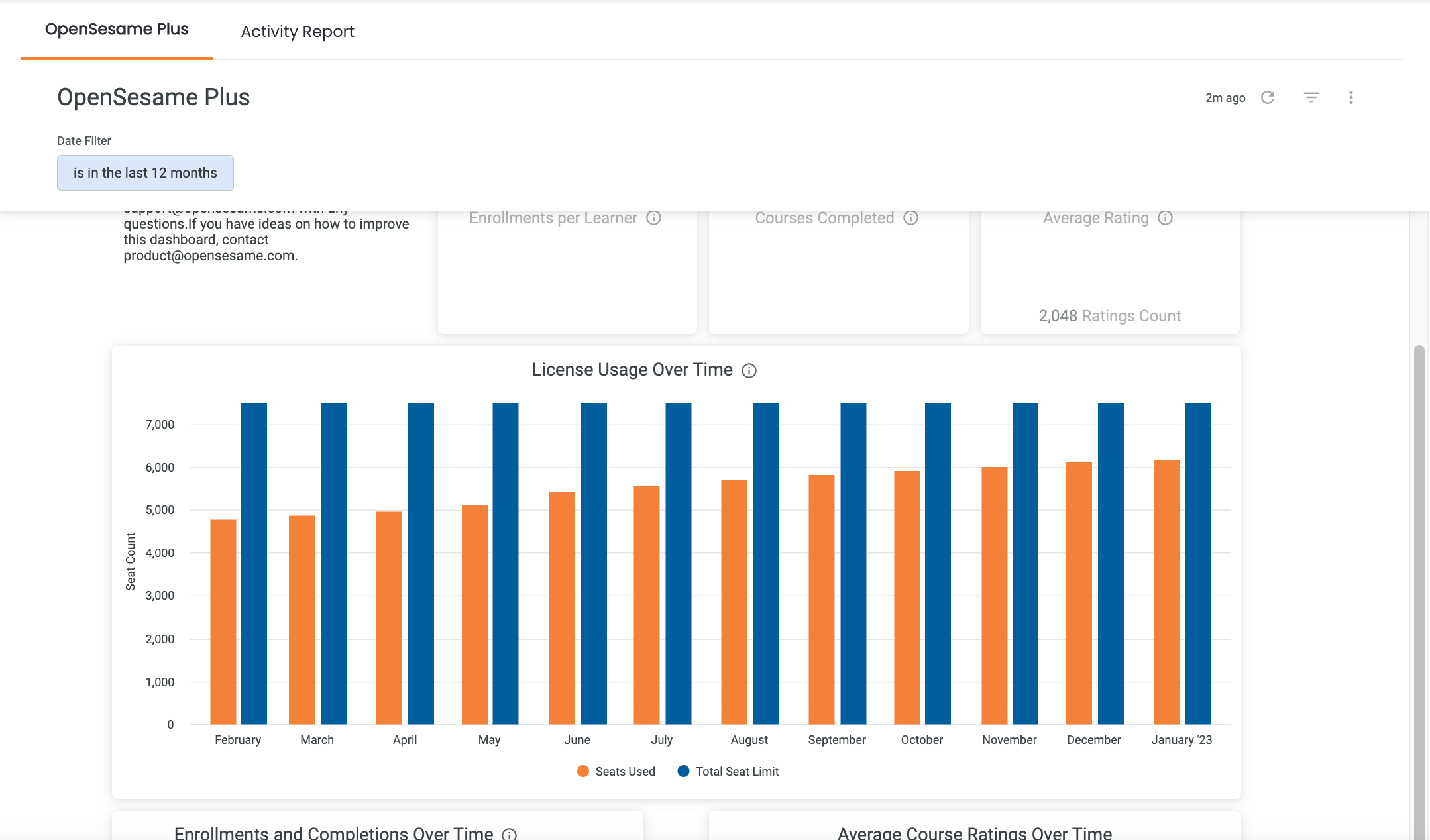Image resolution: width=1430 pixels, height=840 pixels.
Task: Select December Seats Used orange bar
Action: (1079, 593)
